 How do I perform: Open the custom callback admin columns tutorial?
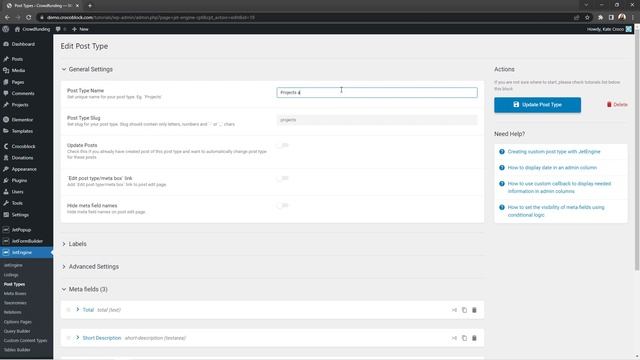(559, 187)
